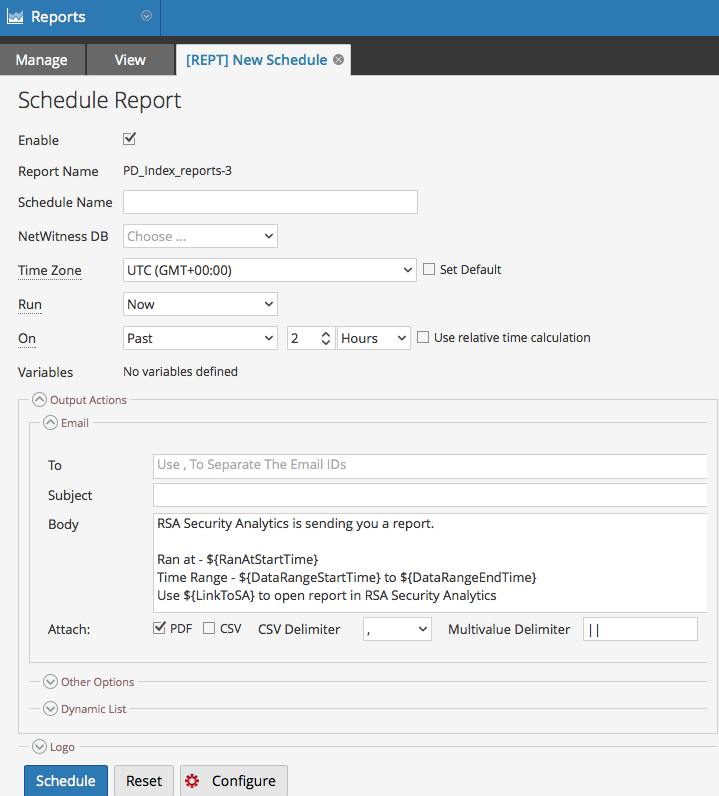Enable Use relative time calculation
The image size is (719, 796).
(423, 338)
